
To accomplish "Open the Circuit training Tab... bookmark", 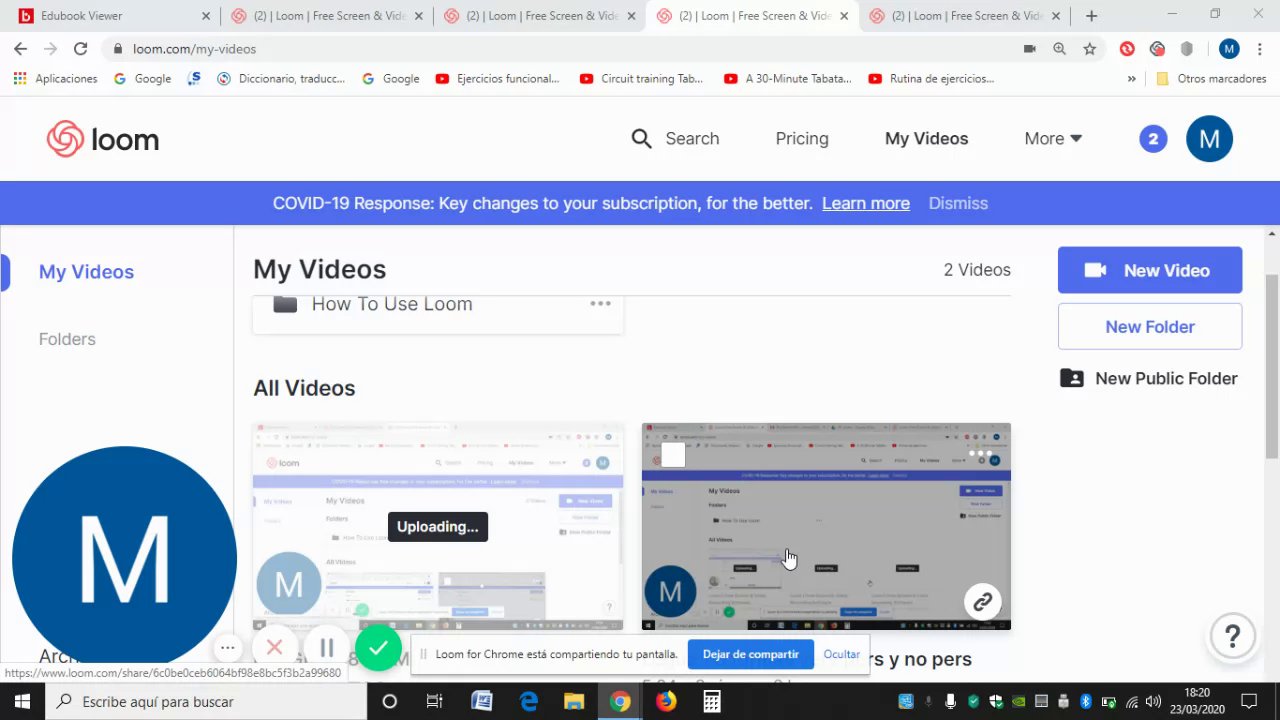I will [641, 79].
